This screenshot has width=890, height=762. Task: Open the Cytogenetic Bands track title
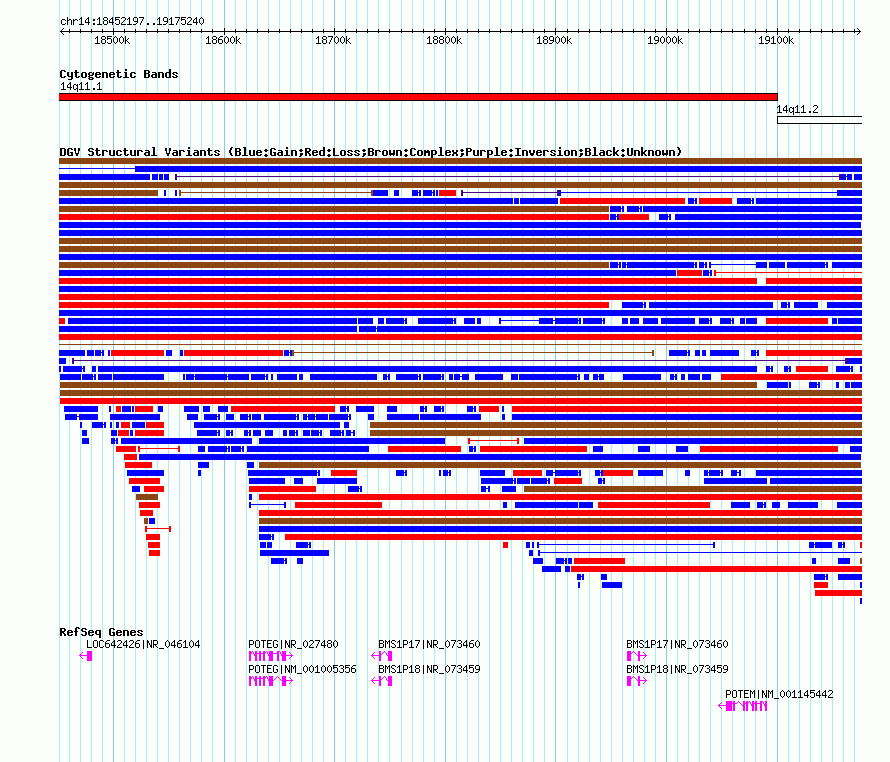[x=119, y=74]
